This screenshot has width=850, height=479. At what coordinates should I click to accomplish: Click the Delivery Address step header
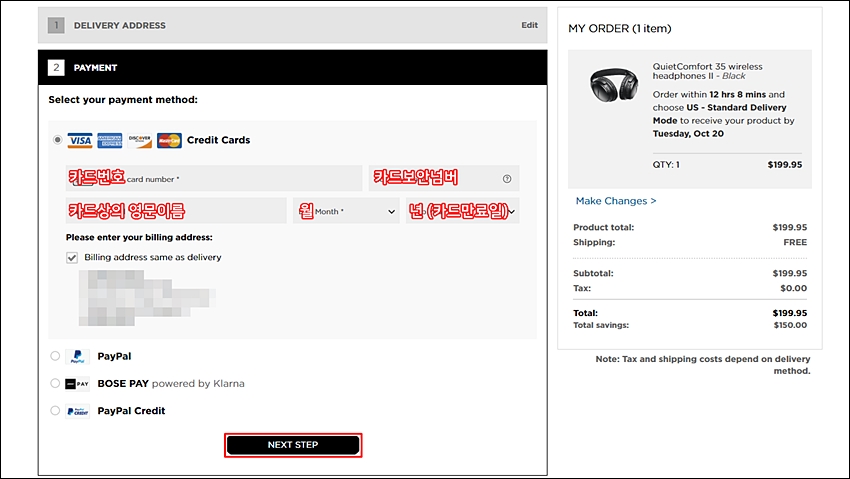[x=292, y=25]
